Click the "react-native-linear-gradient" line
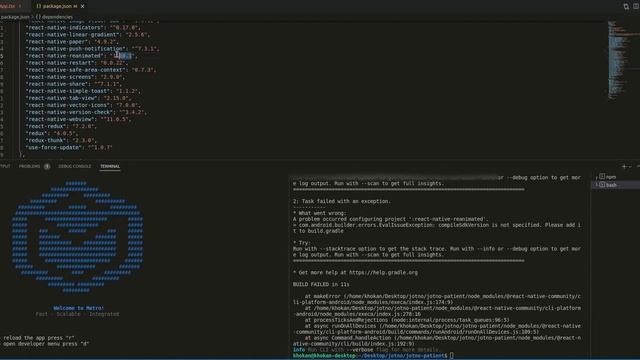This screenshot has height=360, width=640. point(88,35)
